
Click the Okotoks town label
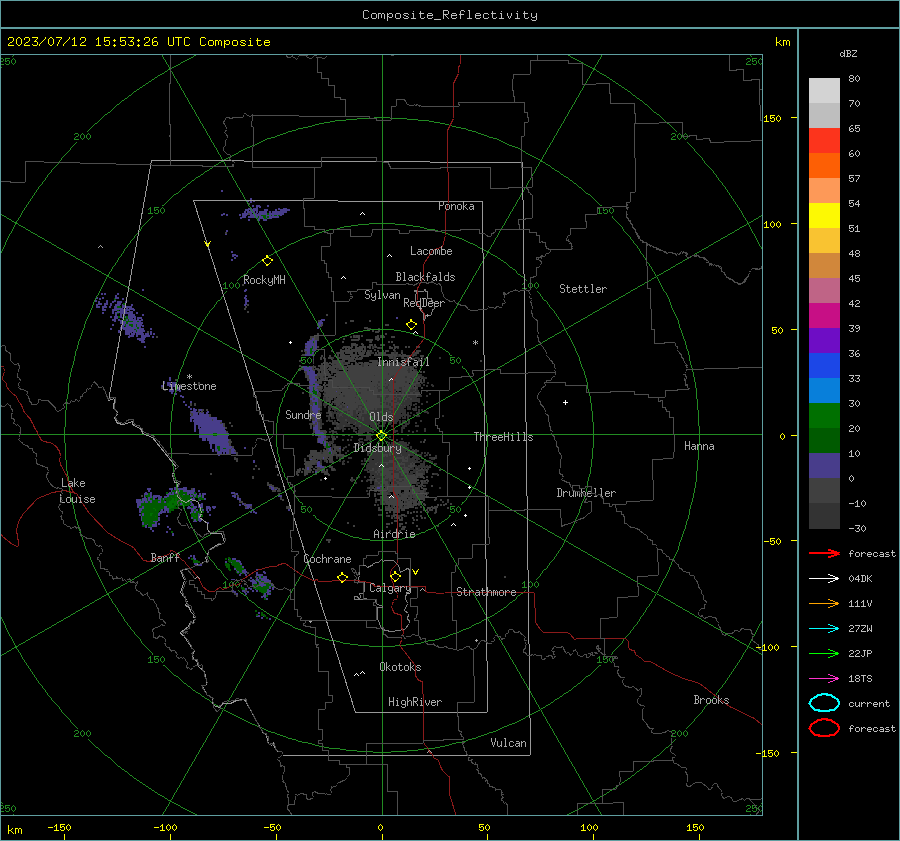[400, 667]
